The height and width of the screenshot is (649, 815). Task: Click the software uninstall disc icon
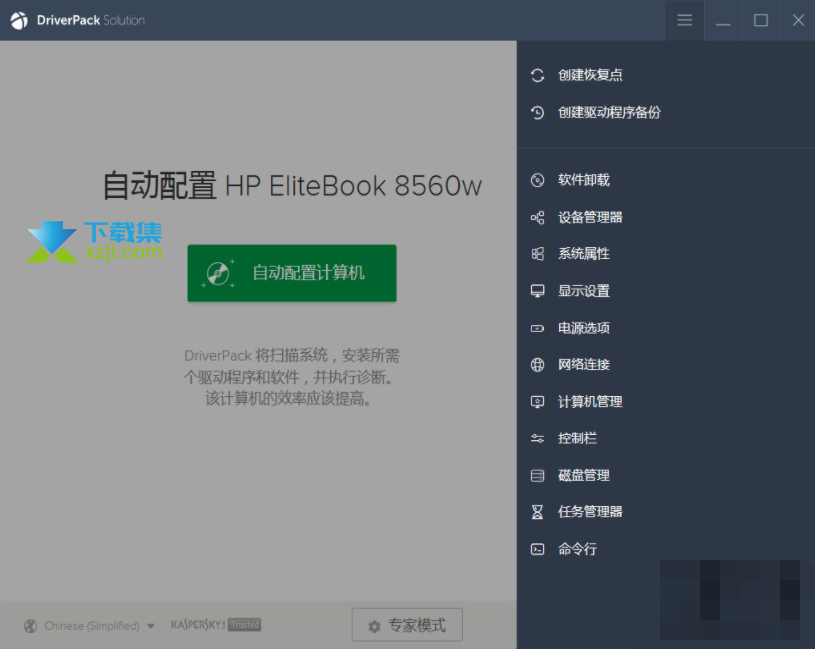537,180
